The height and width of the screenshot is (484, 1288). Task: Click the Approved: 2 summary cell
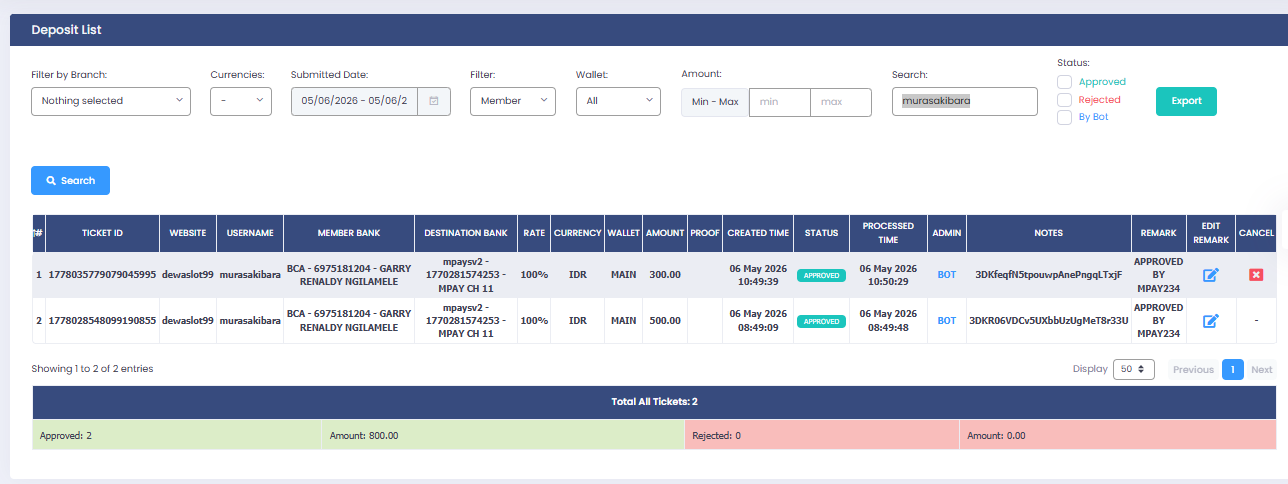pos(176,436)
